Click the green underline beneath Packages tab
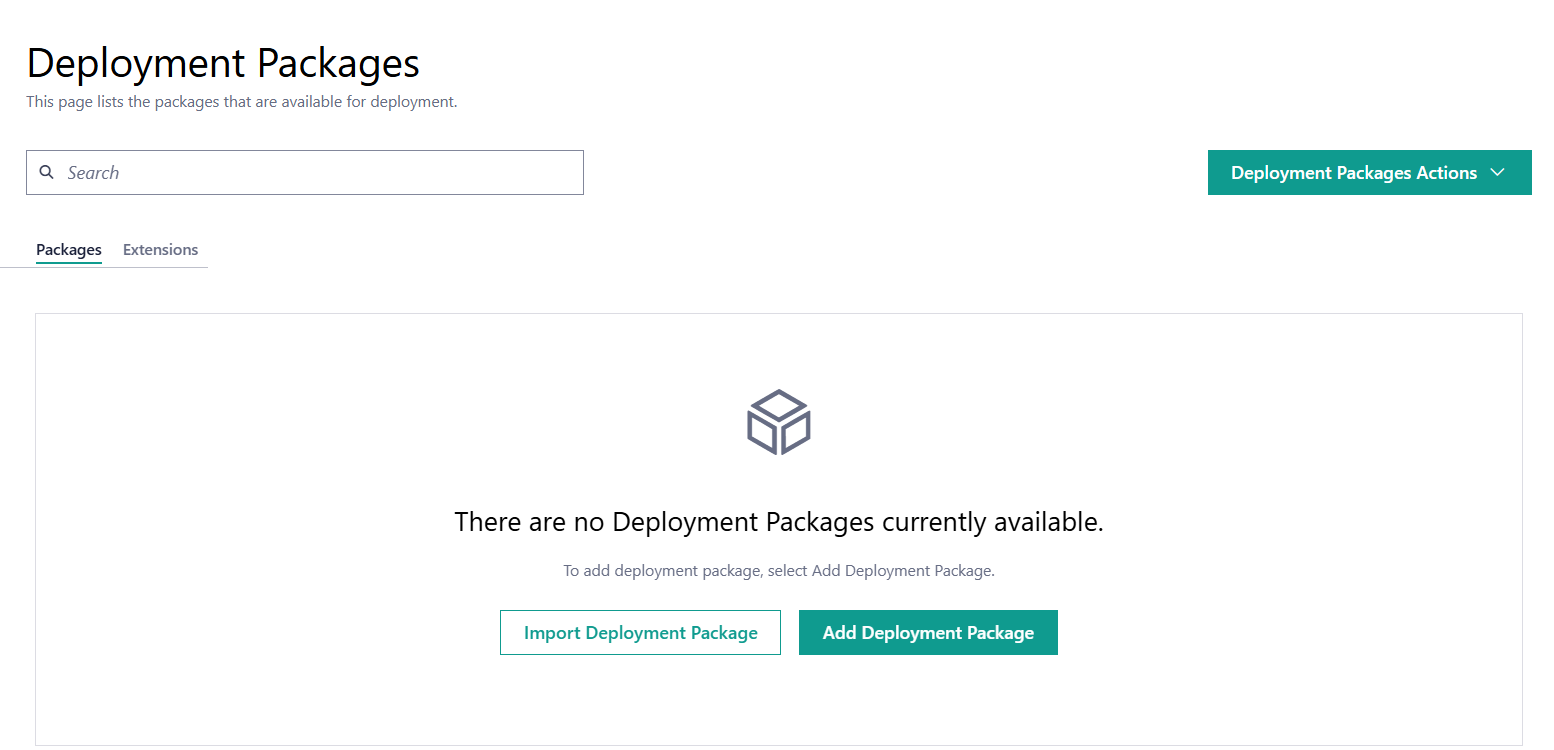The width and height of the screenshot is (1554, 750). (69, 262)
